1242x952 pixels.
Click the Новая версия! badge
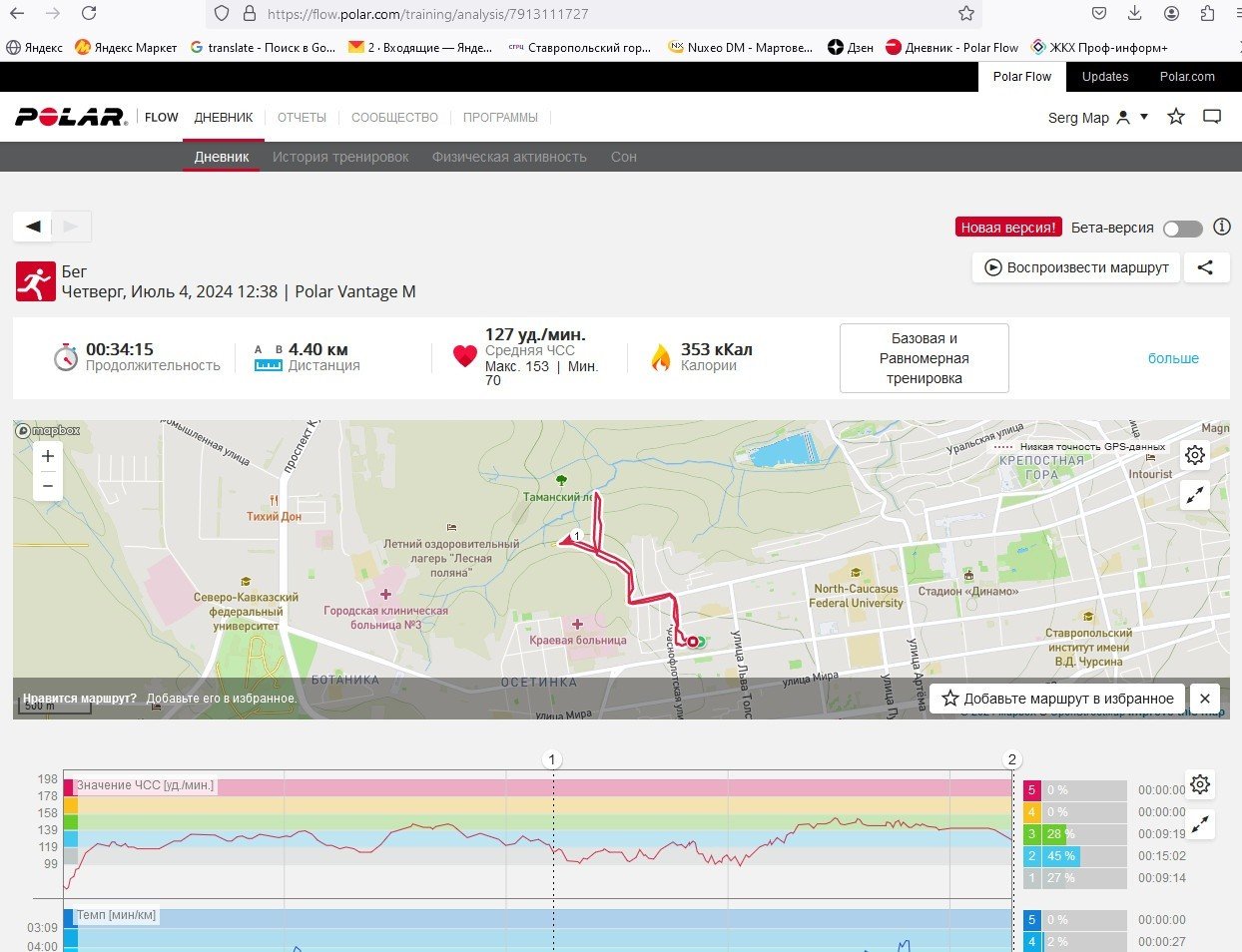(x=1008, y=228)
